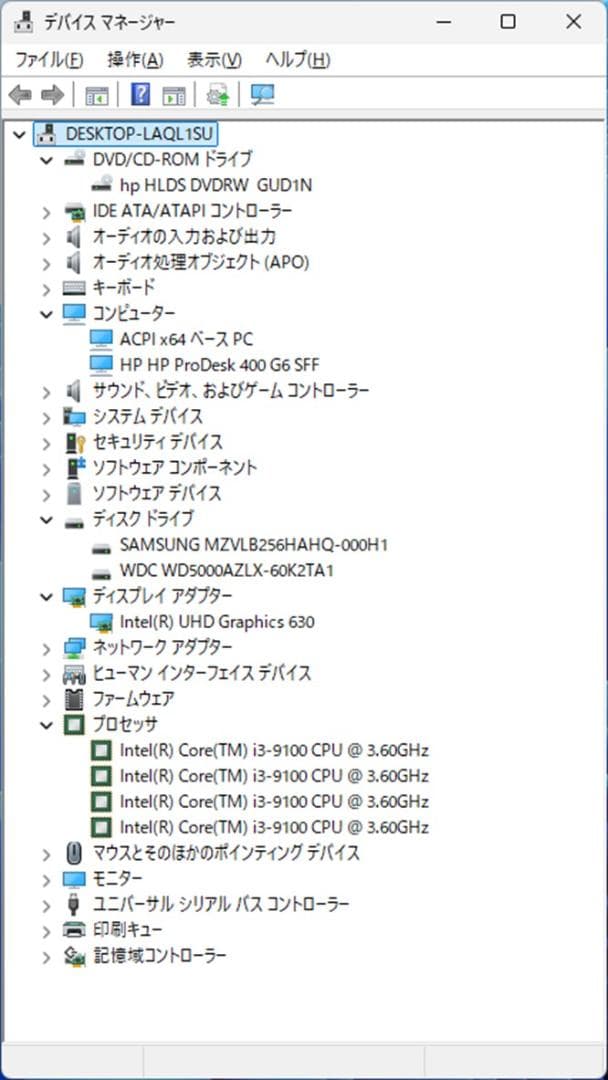Expand the ソフトウェア デバイス category
The height and width of the screenshot is (1080, 608).
point(46,495)
